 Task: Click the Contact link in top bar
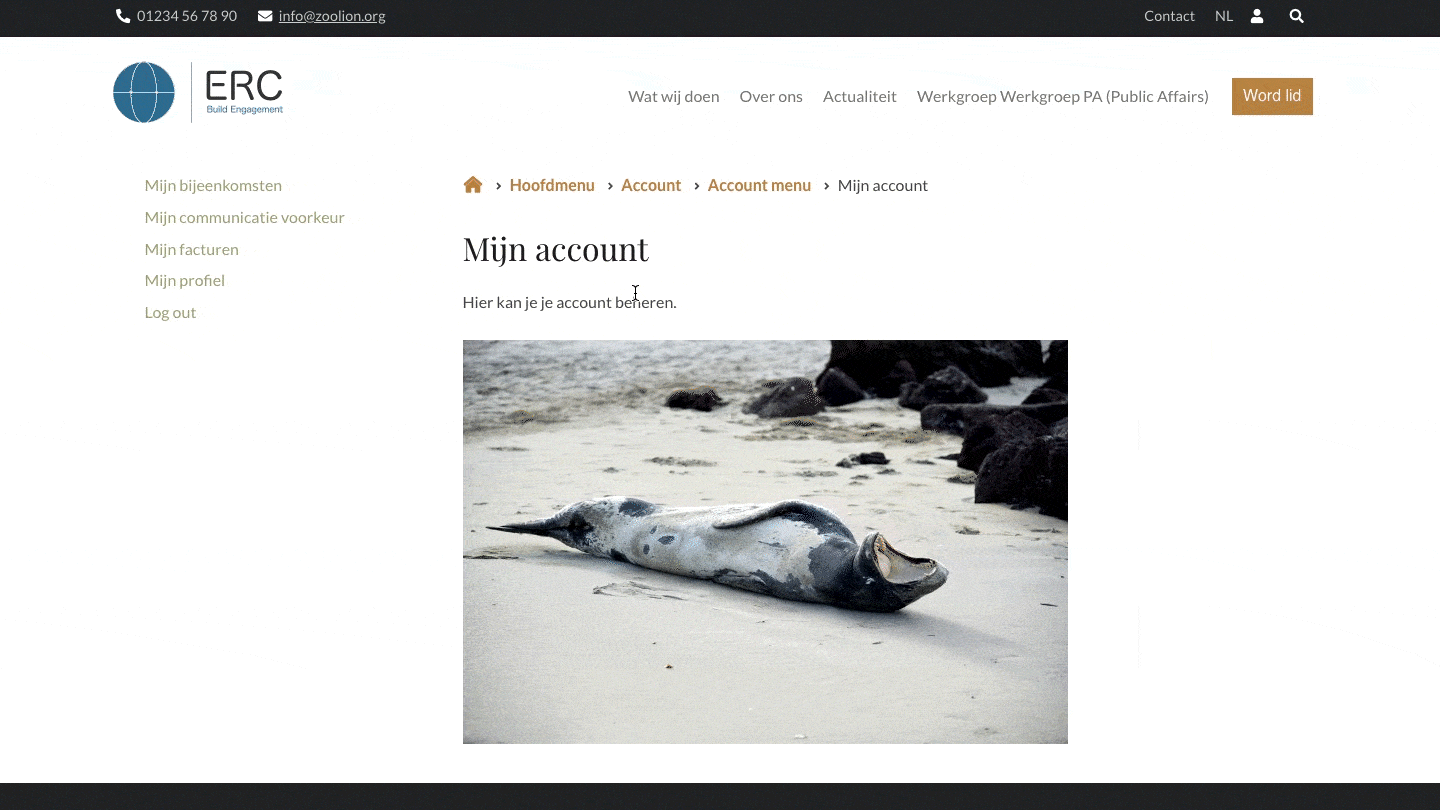click(1169, 16)
